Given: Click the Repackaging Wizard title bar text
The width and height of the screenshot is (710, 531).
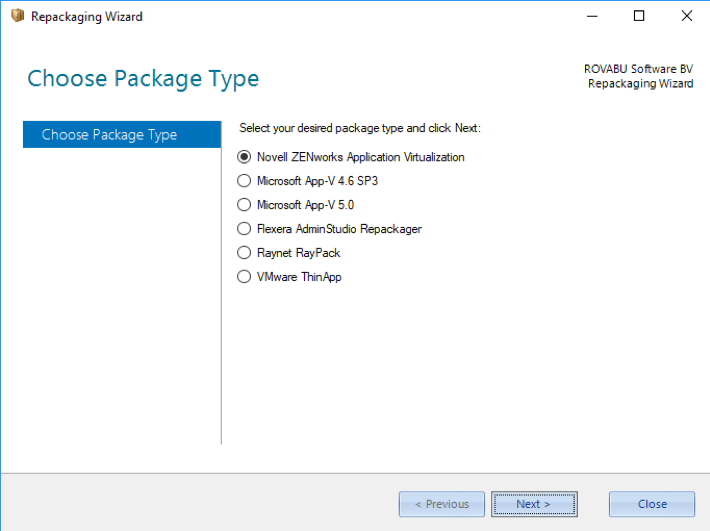Looking at the screenshot, I should coord(86,17).
